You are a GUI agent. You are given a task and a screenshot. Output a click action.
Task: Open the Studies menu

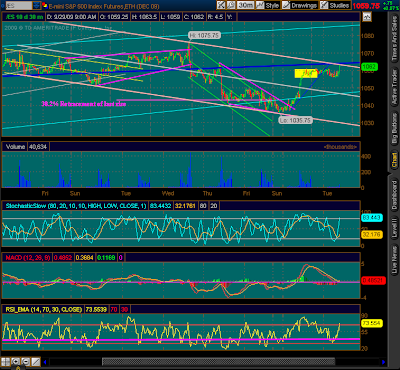click(335, 5)
